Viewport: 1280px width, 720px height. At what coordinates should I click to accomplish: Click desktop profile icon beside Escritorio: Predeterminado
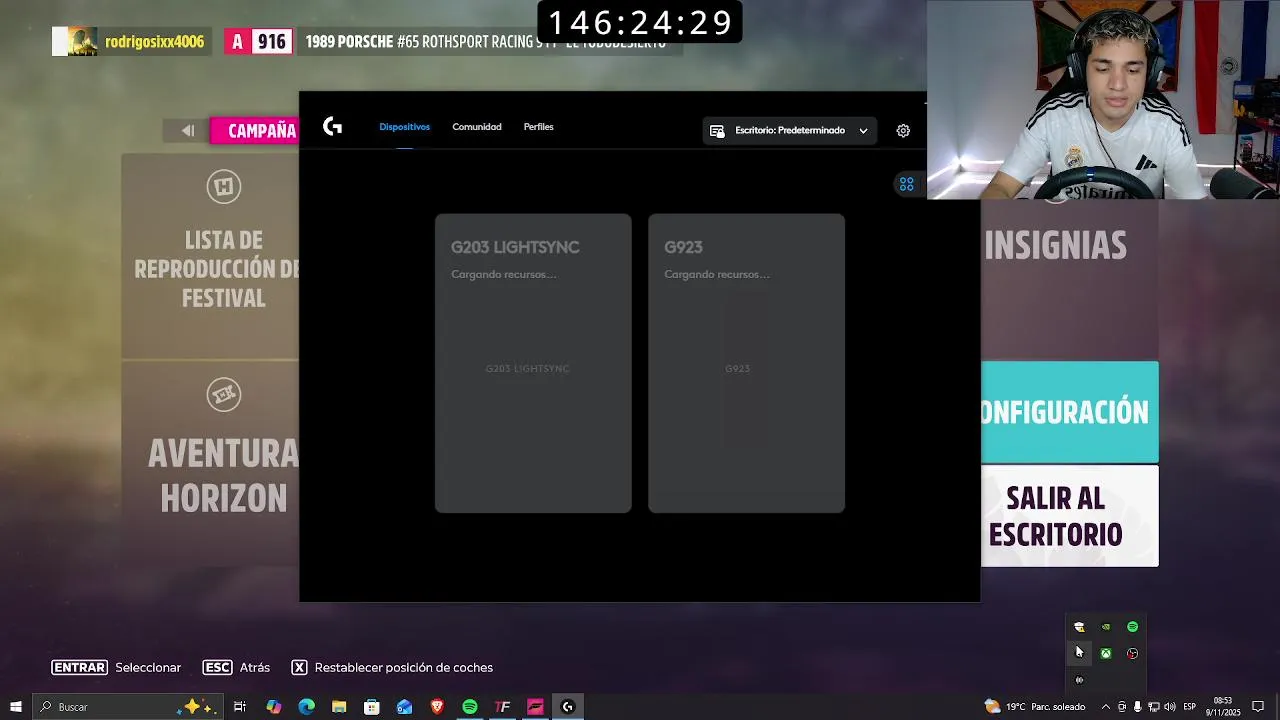717,131
